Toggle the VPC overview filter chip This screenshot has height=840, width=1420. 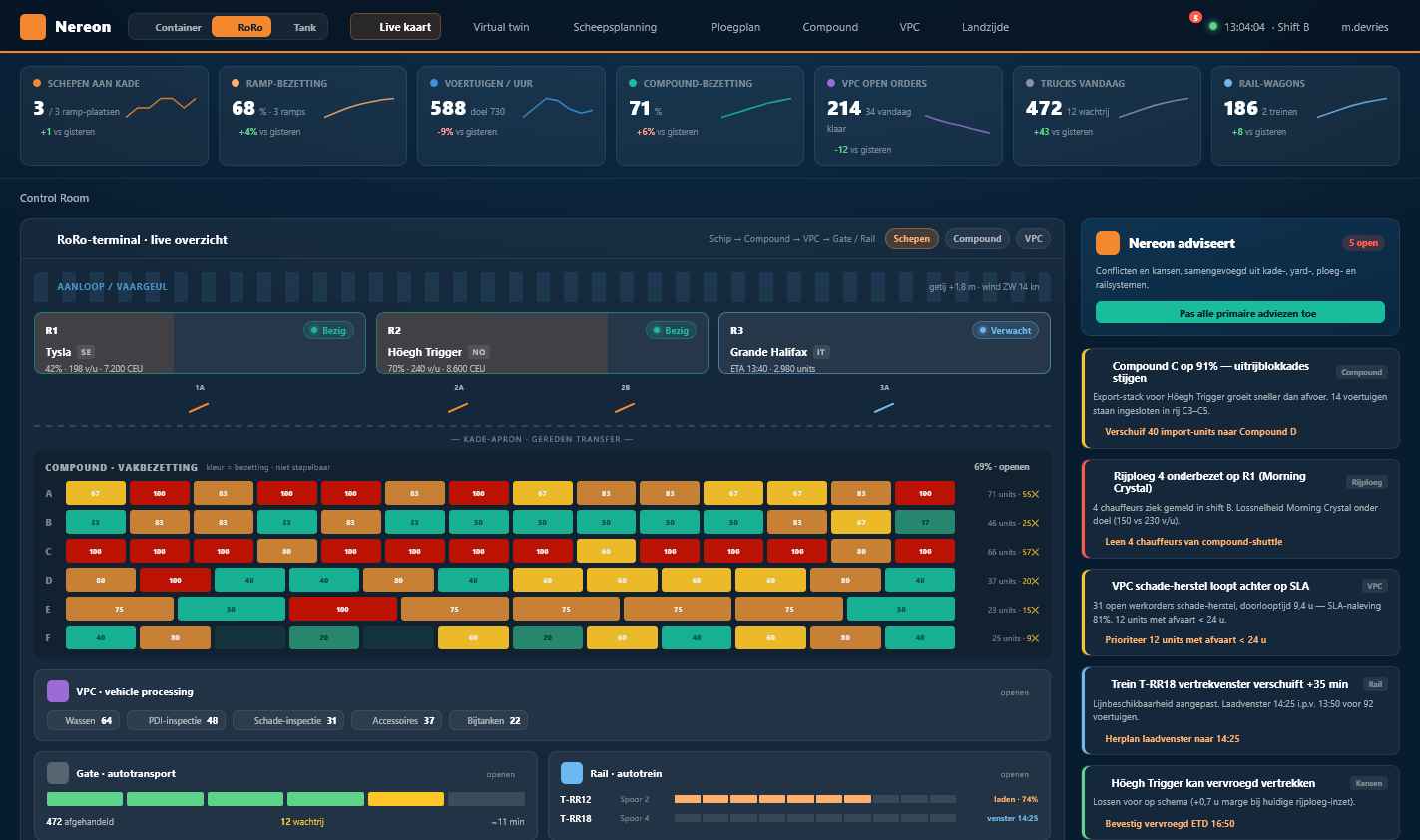point(1034,239)
